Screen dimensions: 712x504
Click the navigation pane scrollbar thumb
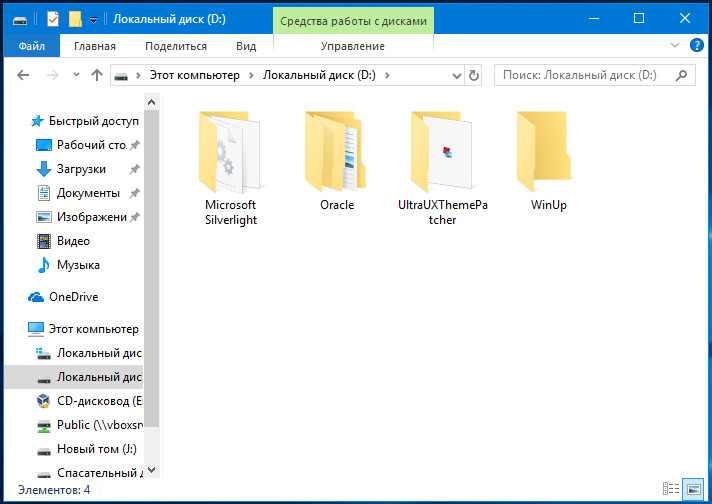click(x=152, y=268)
